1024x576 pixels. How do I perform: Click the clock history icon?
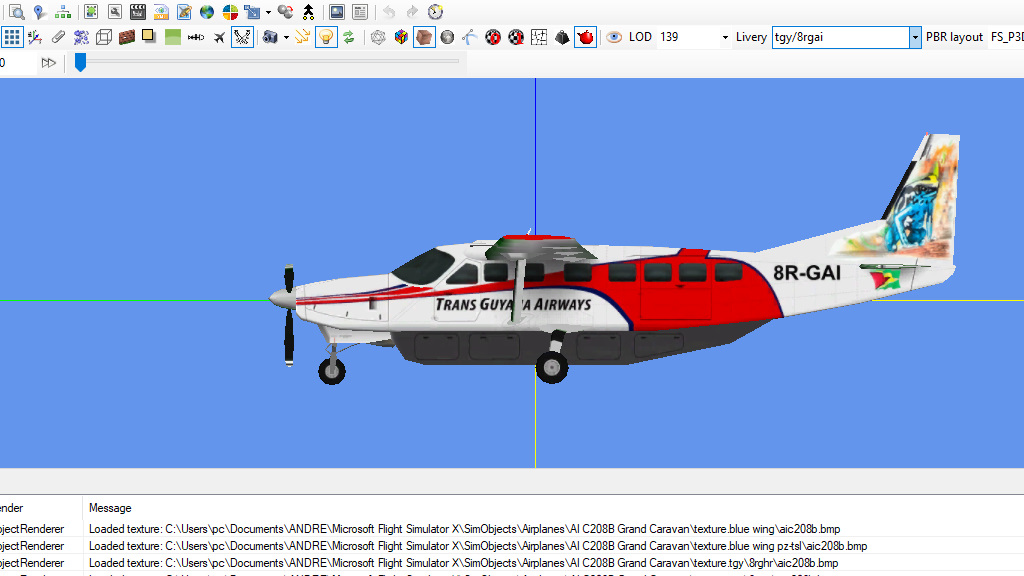tap(436, 12)
